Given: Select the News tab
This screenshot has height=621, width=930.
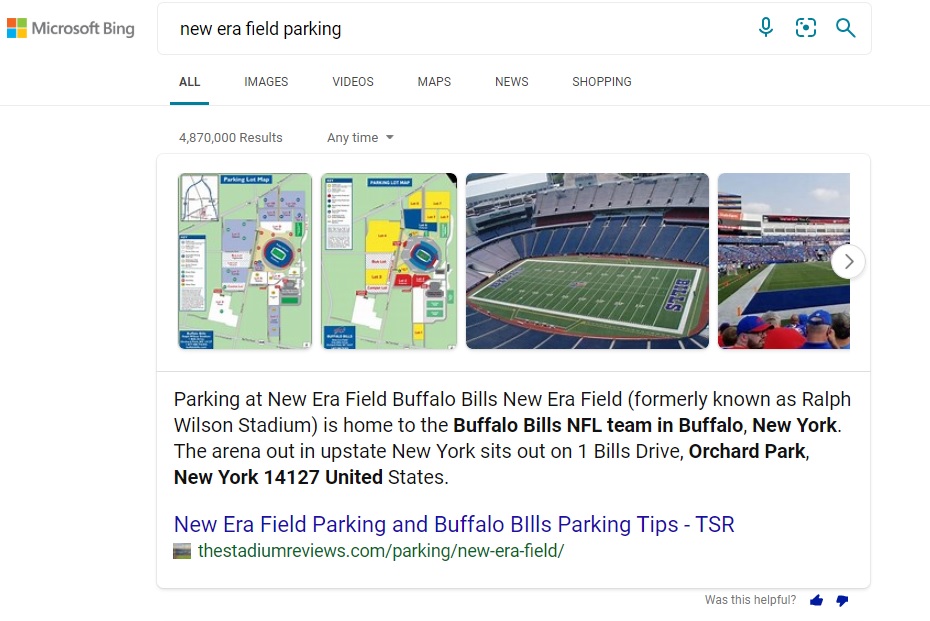Looking at the screenshot, I should point(511,82).
